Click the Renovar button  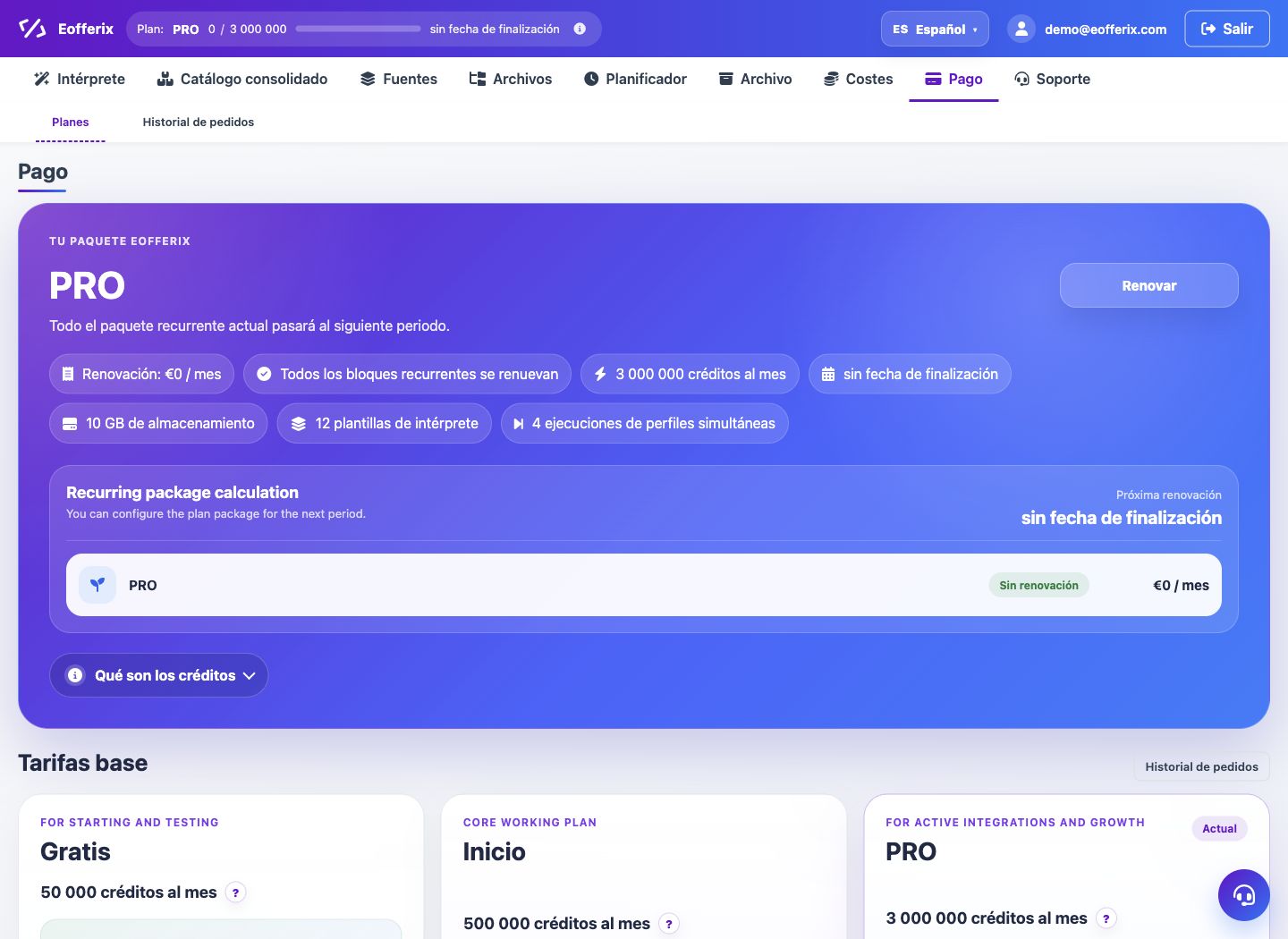coord(1149,285)
